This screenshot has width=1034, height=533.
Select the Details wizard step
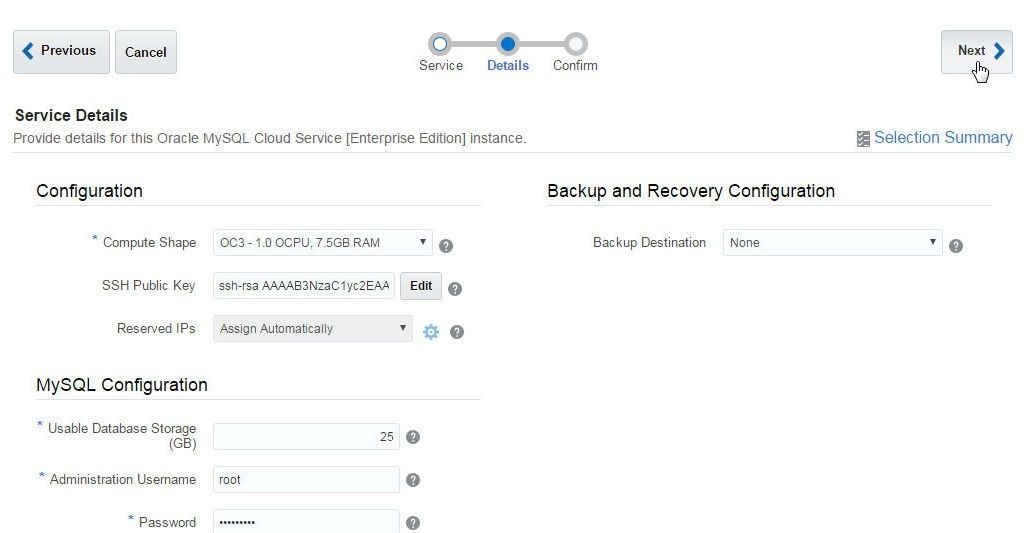[508, 53]
